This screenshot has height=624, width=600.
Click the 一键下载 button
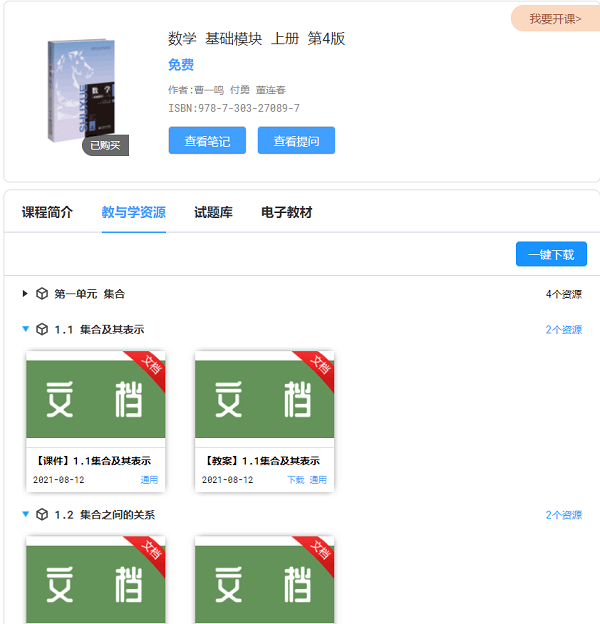[x=551, y=255]
